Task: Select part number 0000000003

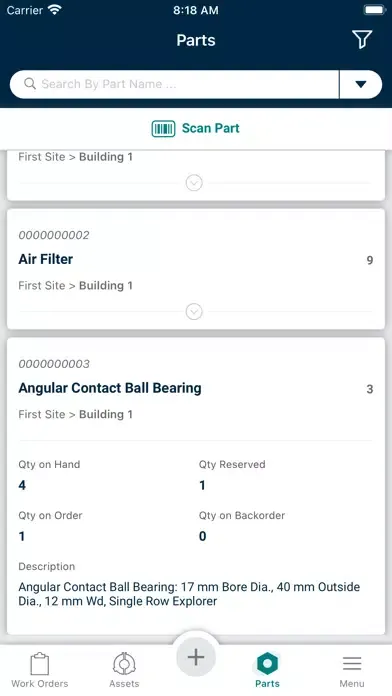Action: (54, 364)
